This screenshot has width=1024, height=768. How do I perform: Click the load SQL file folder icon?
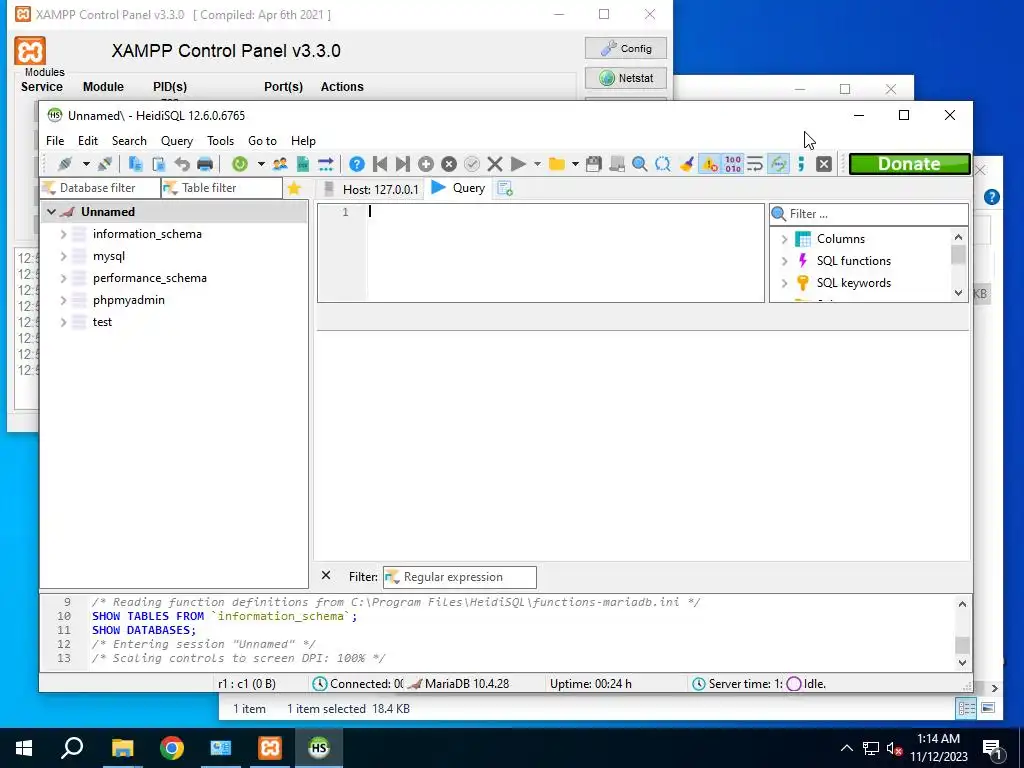(x=556, y=164)
